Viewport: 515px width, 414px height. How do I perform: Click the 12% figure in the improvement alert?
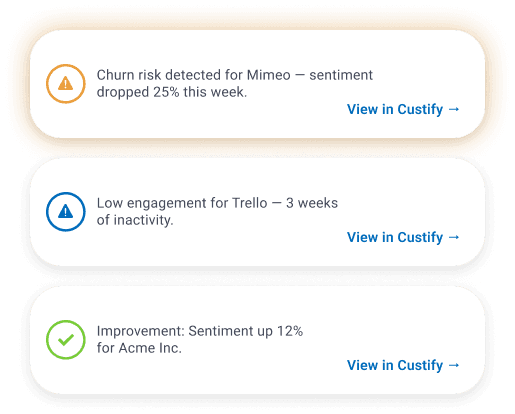290,331
